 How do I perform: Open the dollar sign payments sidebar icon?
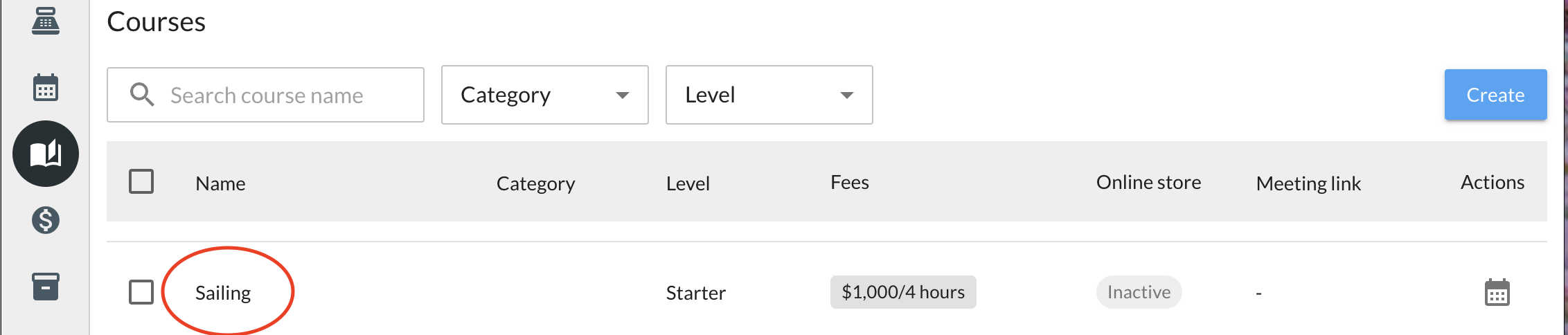pos(46,221)
